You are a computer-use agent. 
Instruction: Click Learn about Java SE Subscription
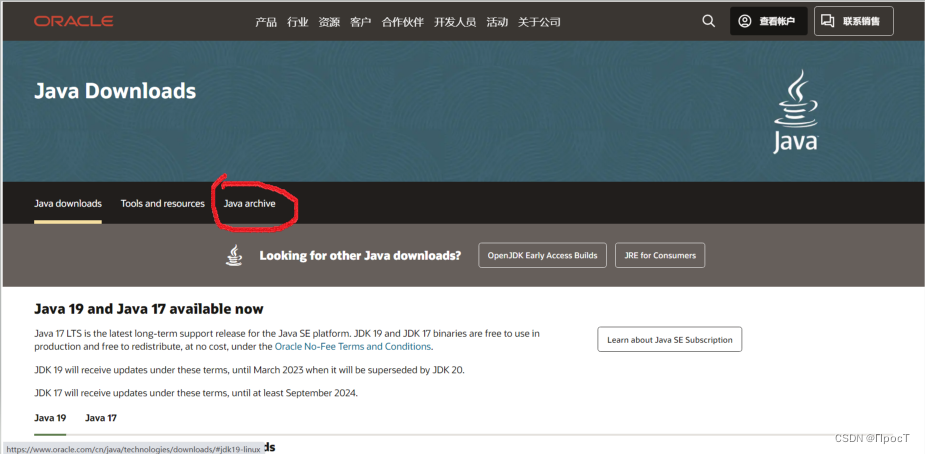coord(670,340)
